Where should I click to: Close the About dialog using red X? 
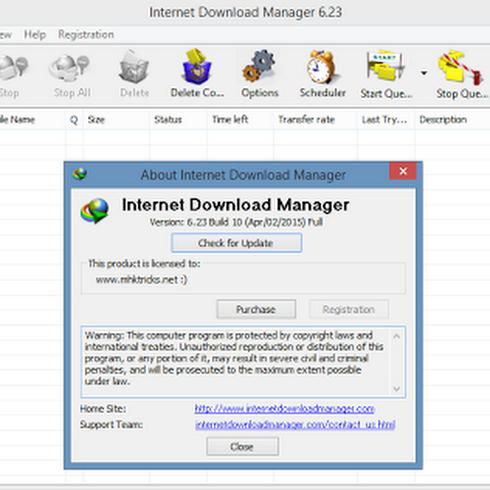click(x=403, y=171)
